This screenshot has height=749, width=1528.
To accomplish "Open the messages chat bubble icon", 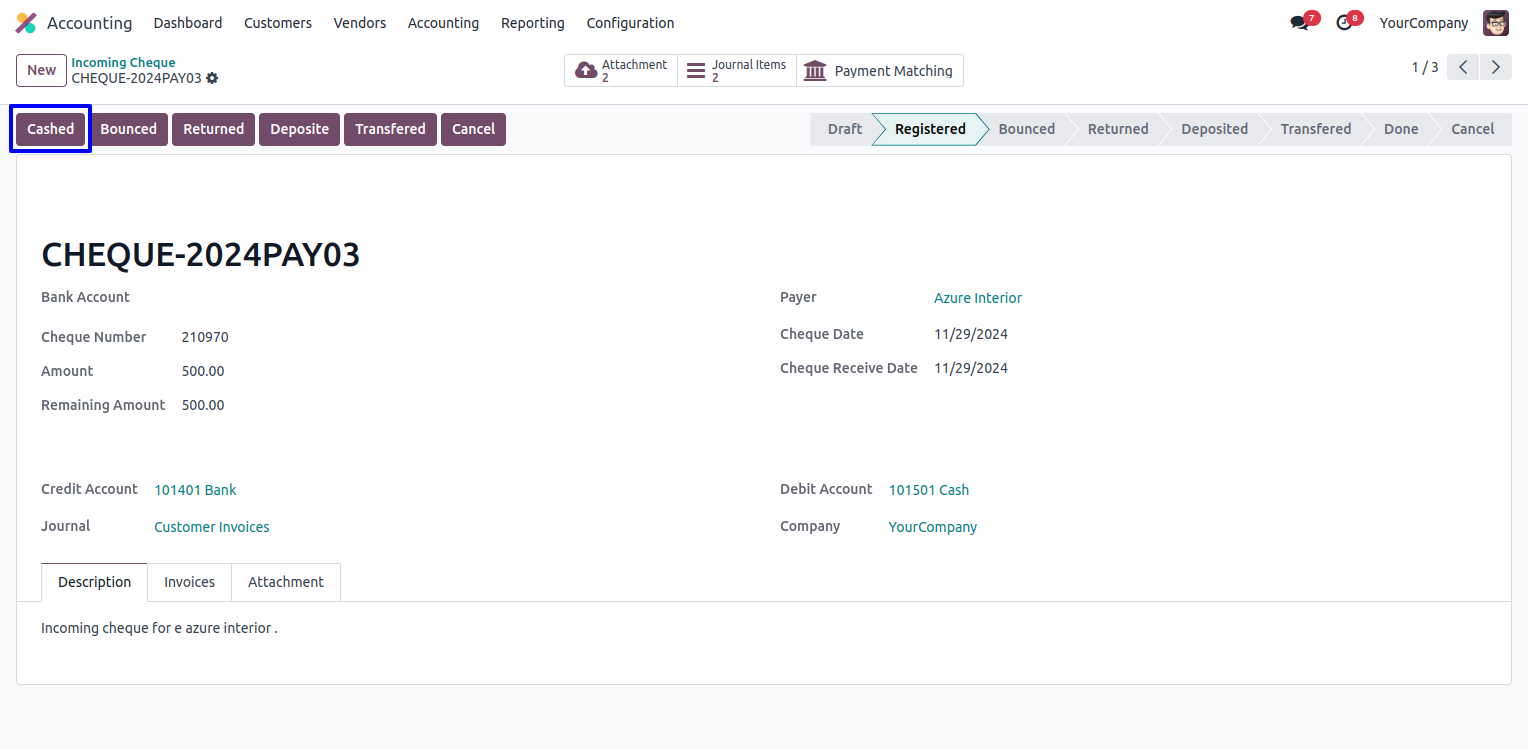I will [1300, 23].
